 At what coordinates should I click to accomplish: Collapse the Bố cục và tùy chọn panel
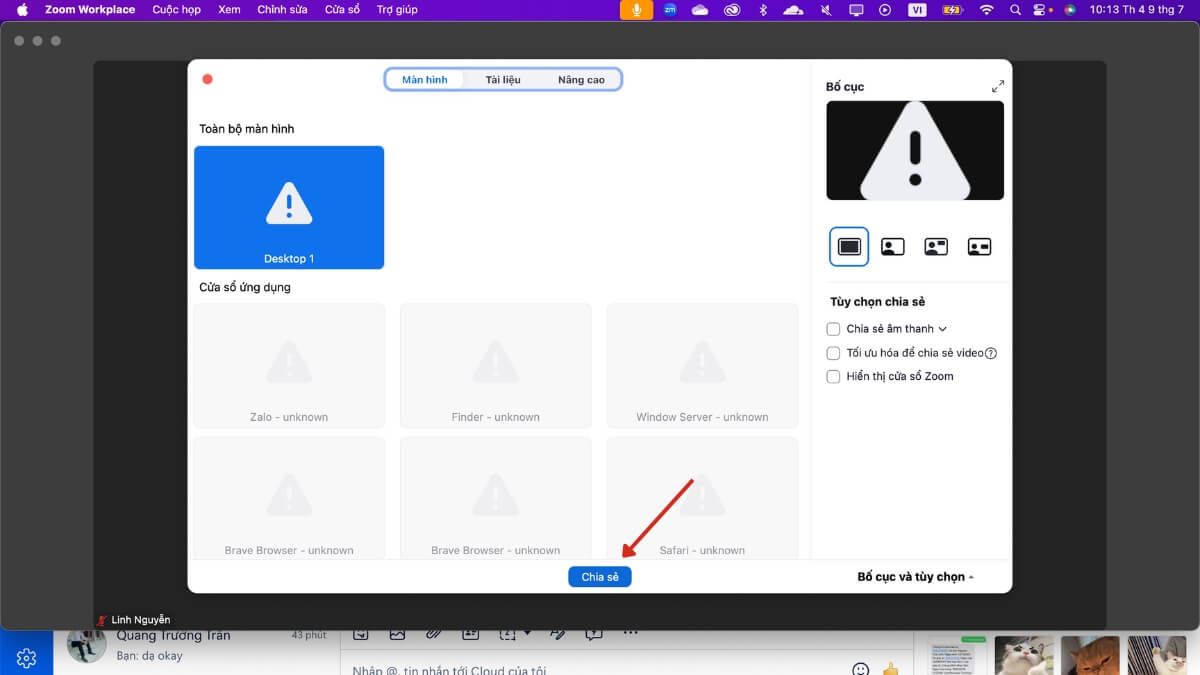click(915, 577)
